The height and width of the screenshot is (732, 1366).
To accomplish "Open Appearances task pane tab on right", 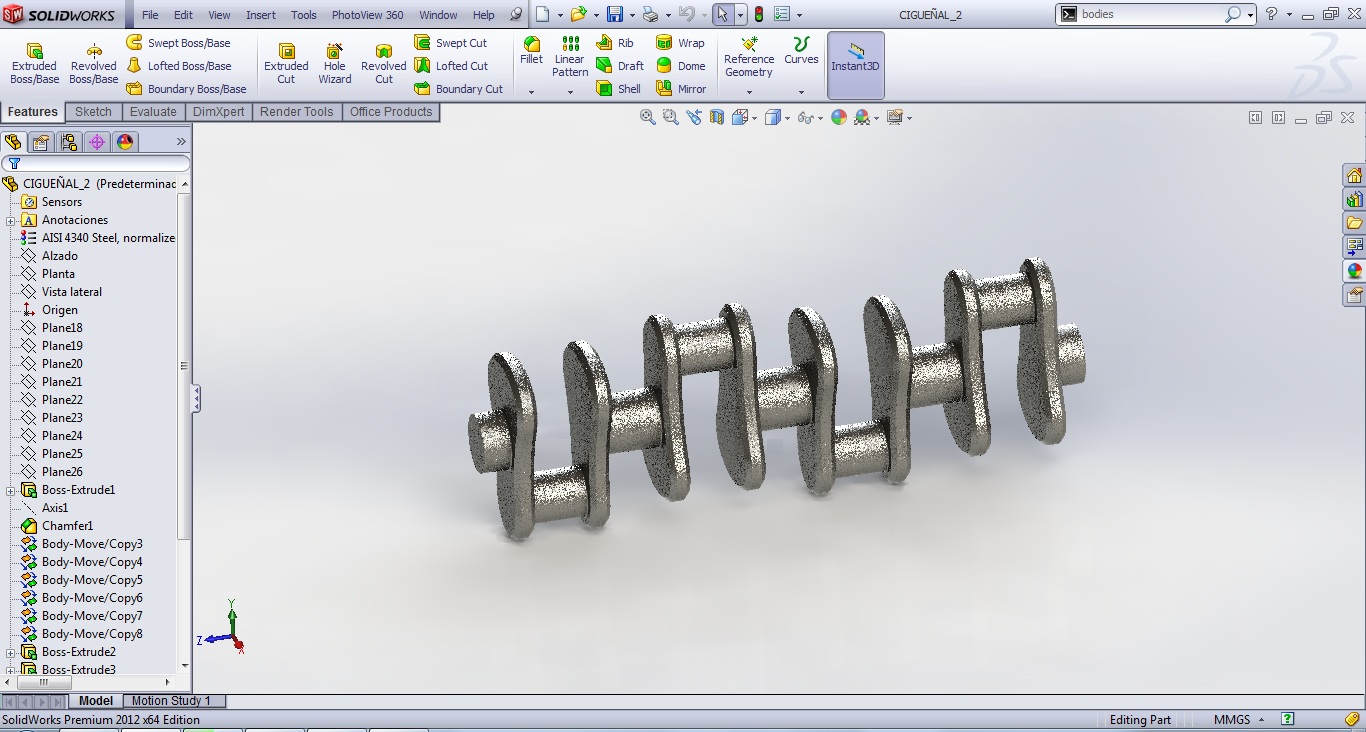I will click(x=1354, y=271).
